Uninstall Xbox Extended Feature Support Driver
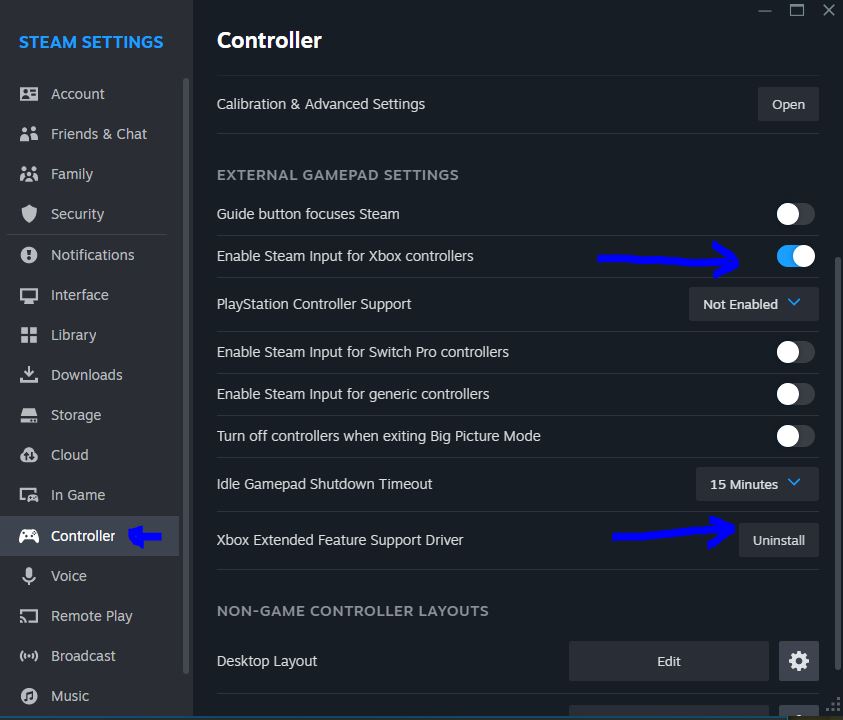Viewport: 843px width, 720px height. [x=778, y=540]
